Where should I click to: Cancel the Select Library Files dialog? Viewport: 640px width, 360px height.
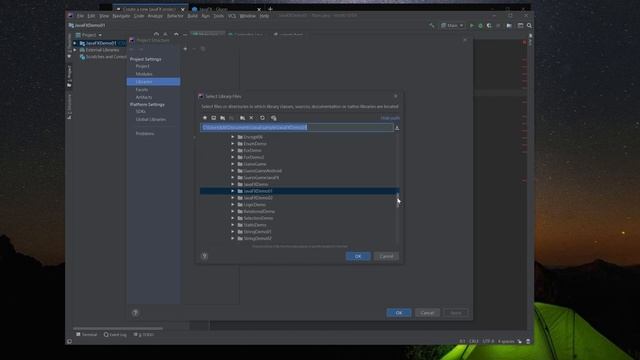click(x=386, y=256)
